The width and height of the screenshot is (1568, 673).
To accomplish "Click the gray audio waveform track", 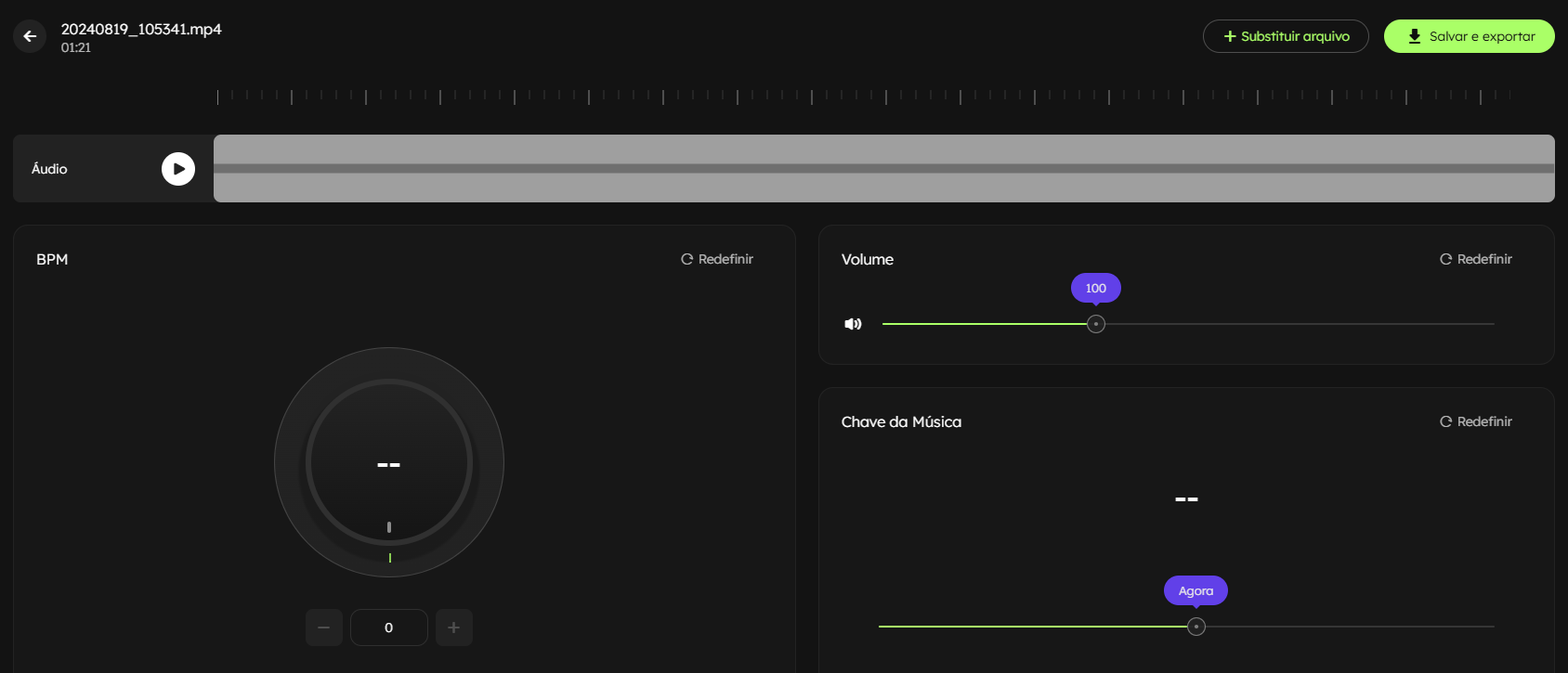I will (x=883, y=169).
